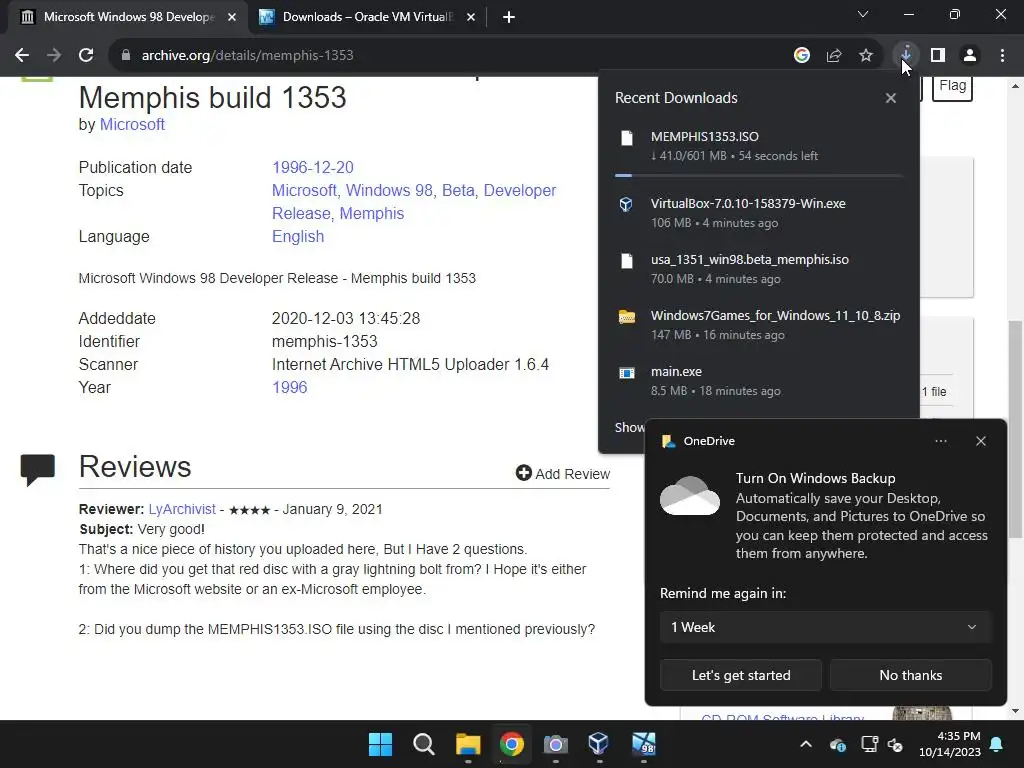Screen dimensions: 1024x768
Task: Open the main.exe download entry
Action: pos(759,381)
